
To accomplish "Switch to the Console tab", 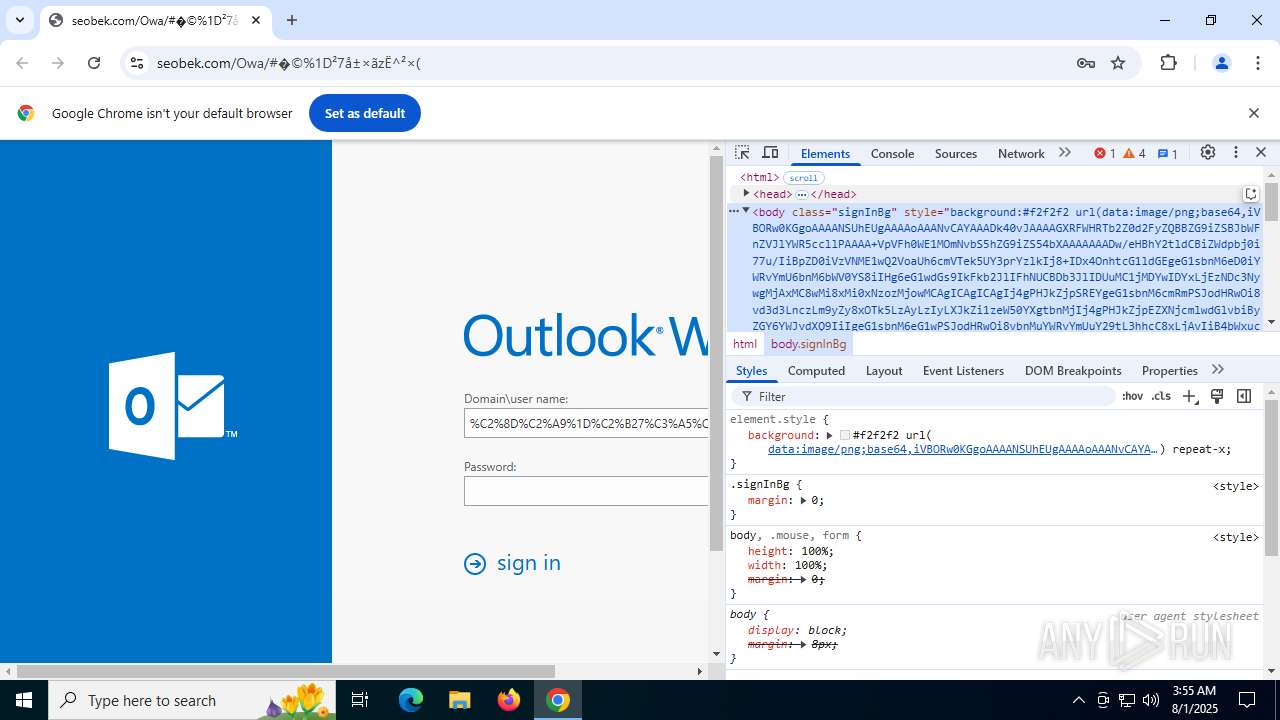I will pyautogui.click(x=892, y=153).
